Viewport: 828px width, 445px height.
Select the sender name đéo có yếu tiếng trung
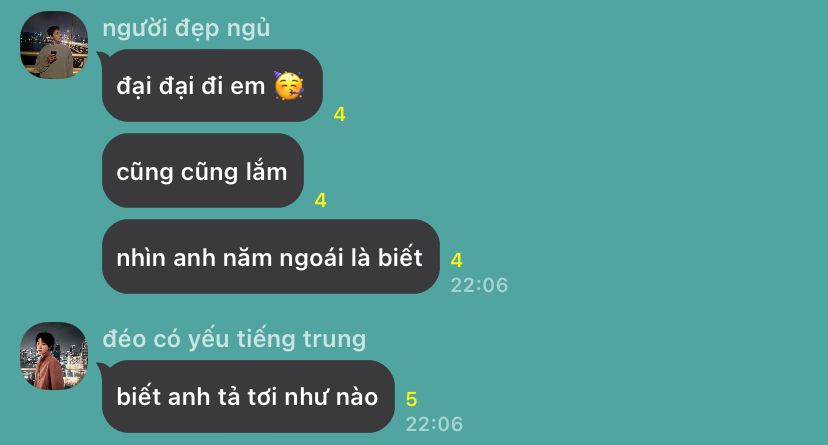[x=234, y=339]
